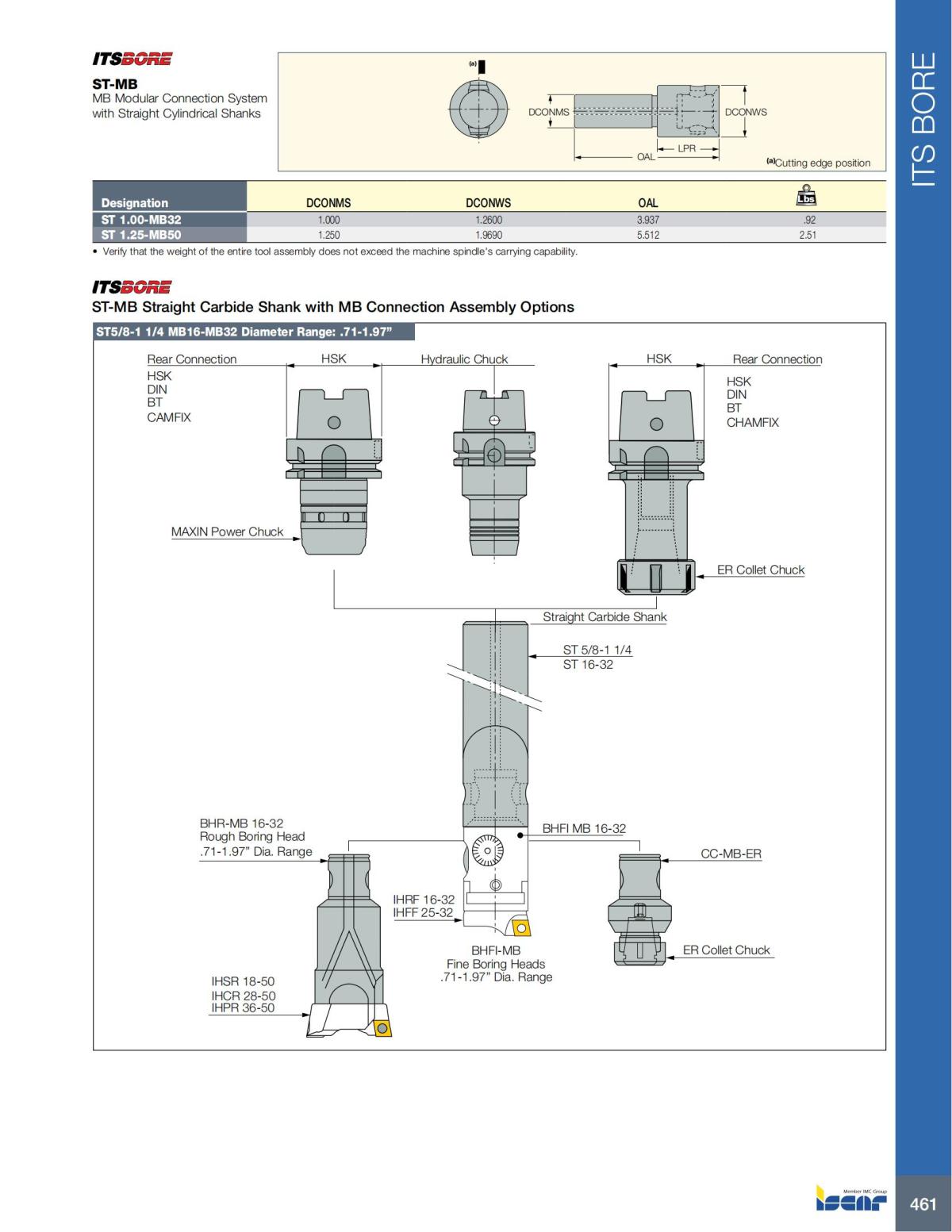Click the DCONMS column header

(328, 203)
